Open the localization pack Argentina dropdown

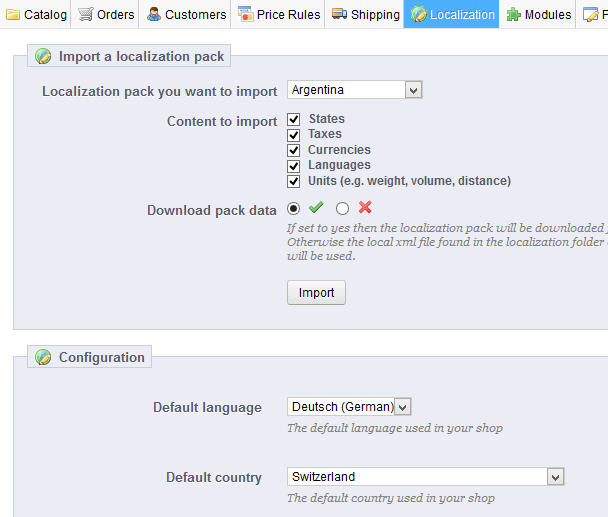click(x=354, y=90)
